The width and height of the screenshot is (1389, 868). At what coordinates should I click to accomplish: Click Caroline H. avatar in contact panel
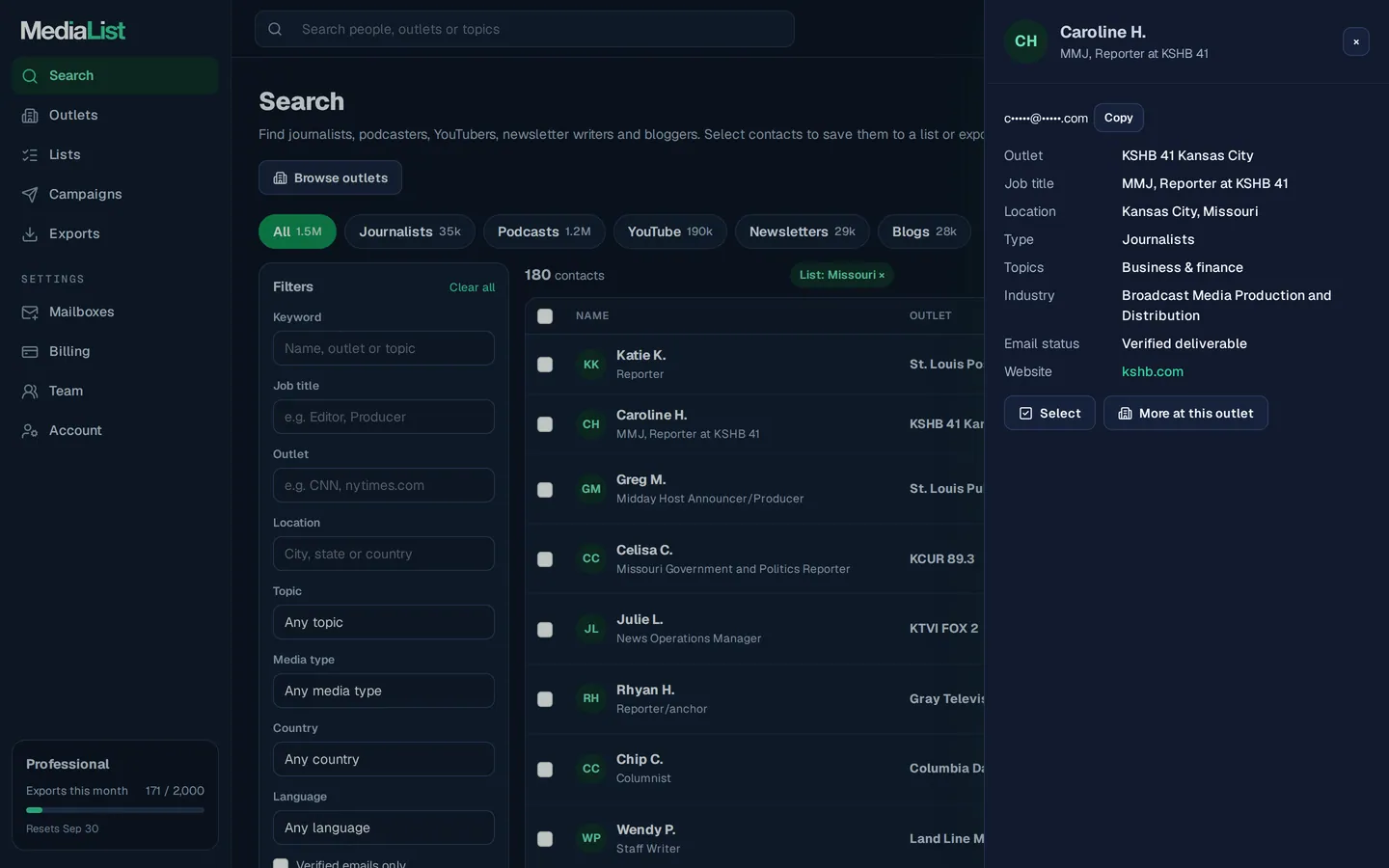click(x=1025, y=41)
